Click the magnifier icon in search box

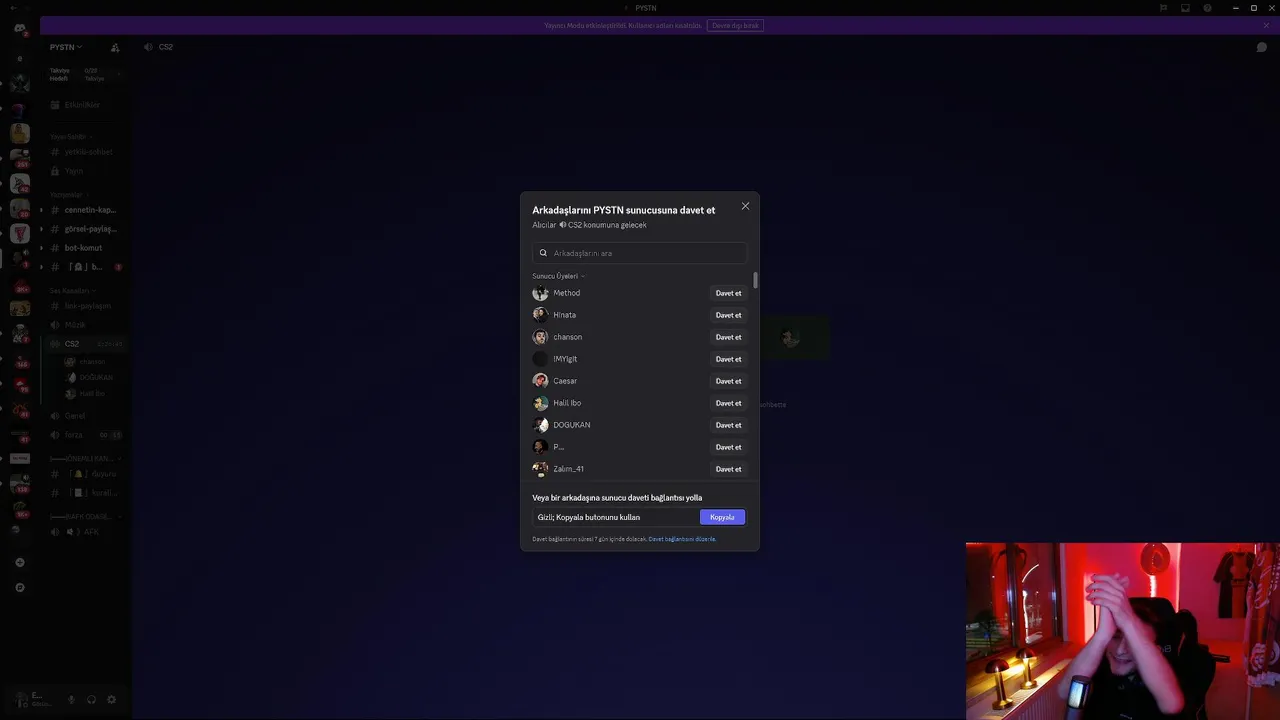(543, 253)
